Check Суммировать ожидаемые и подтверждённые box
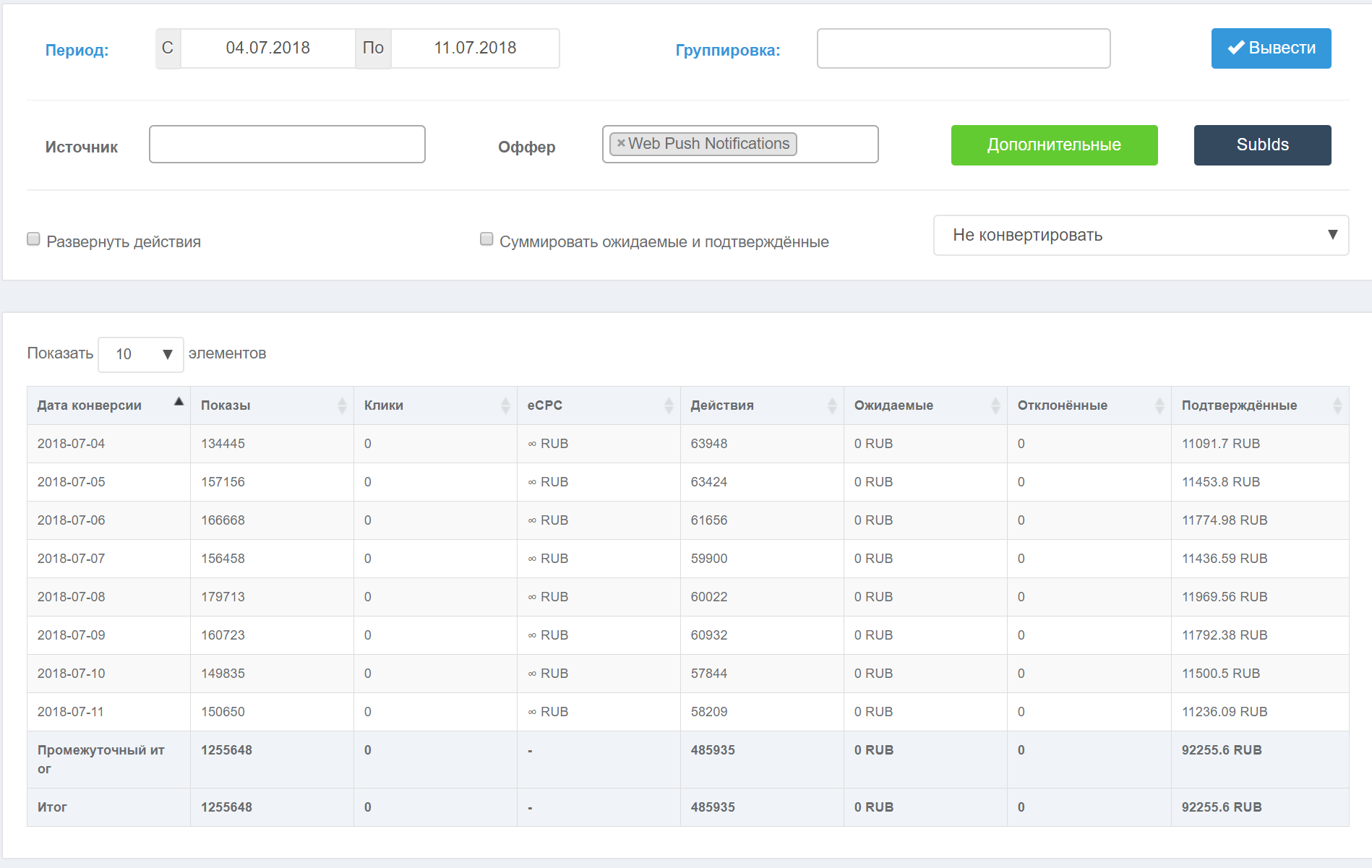The height and width of the screenshot is (868, 1372). [x=486, y=239]
